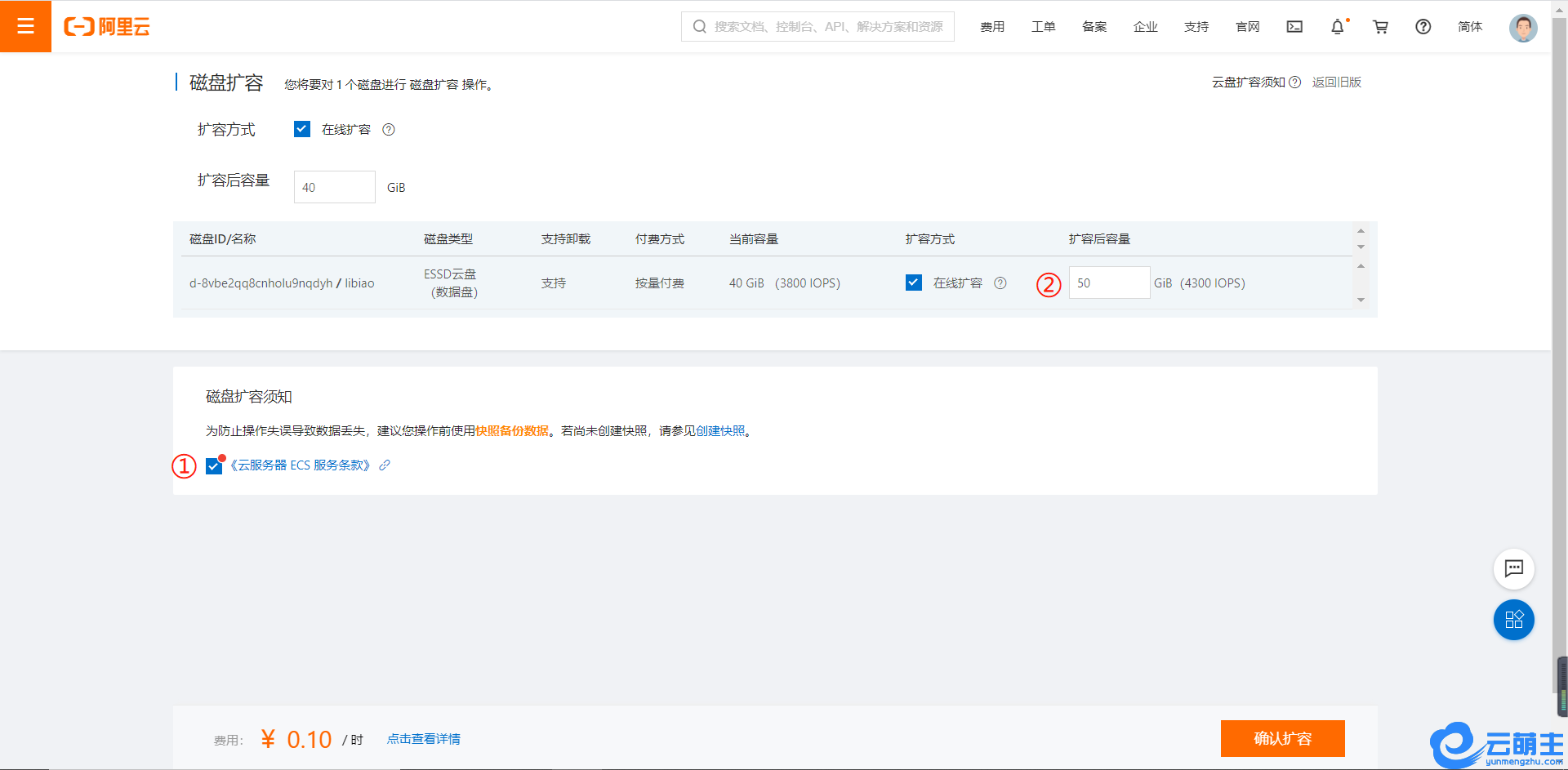This screenshot has height=770, width=1568.
Task: Open the user avatar profile menu
Action: pyautogui.click(x=1522, y=28)
